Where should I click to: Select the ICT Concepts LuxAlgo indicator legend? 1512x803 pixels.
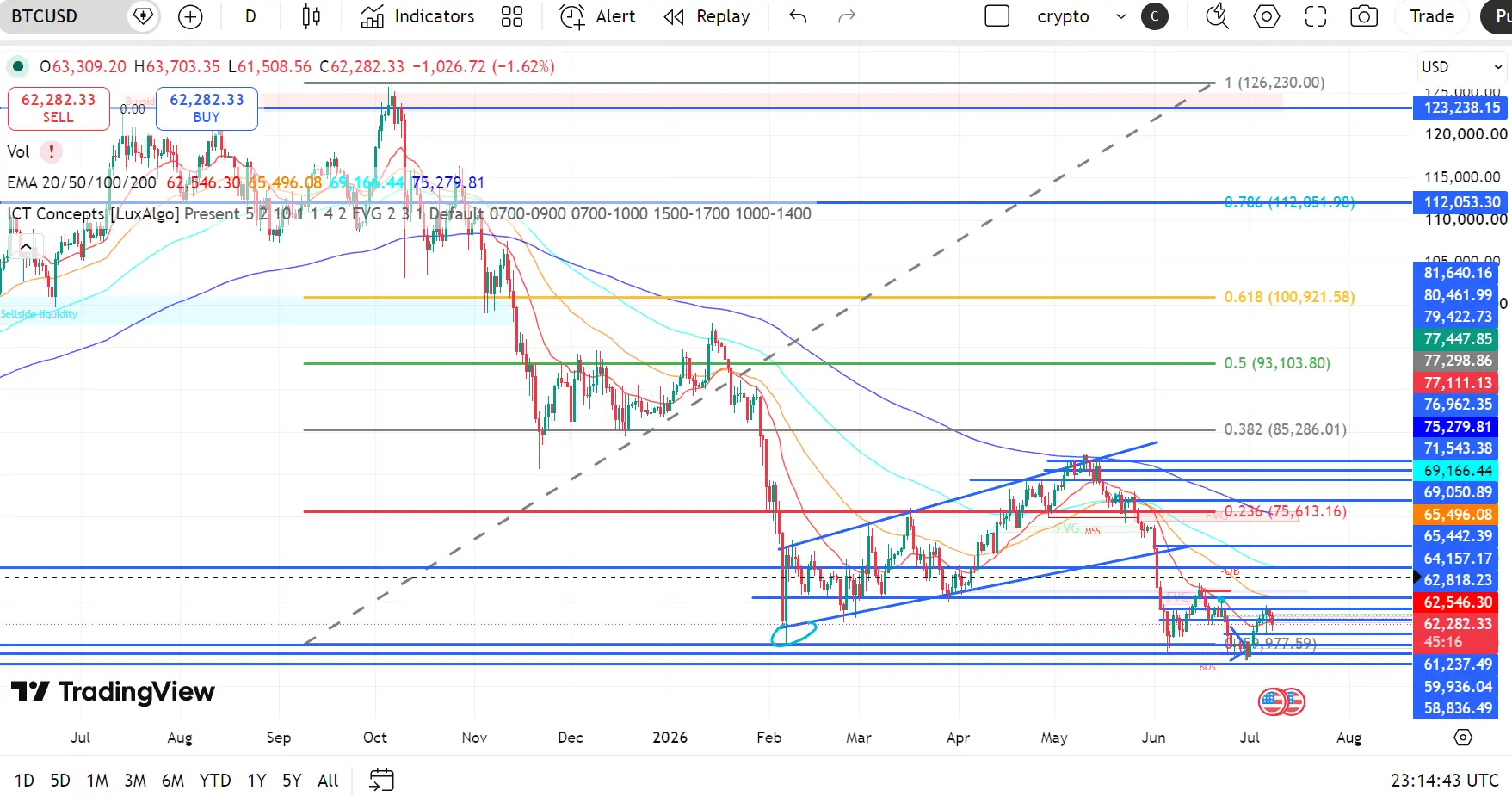(x=93, y=213)
